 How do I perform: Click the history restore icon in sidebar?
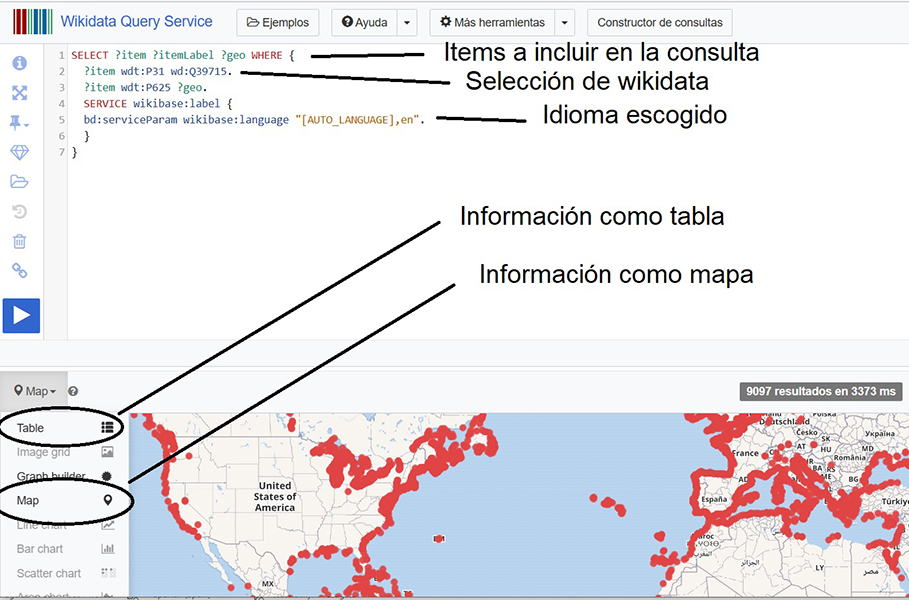pos(20,211)
